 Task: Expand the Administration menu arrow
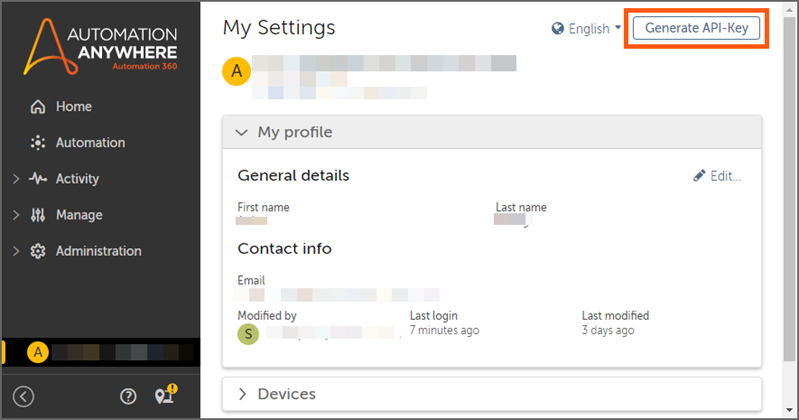[16, 251]
